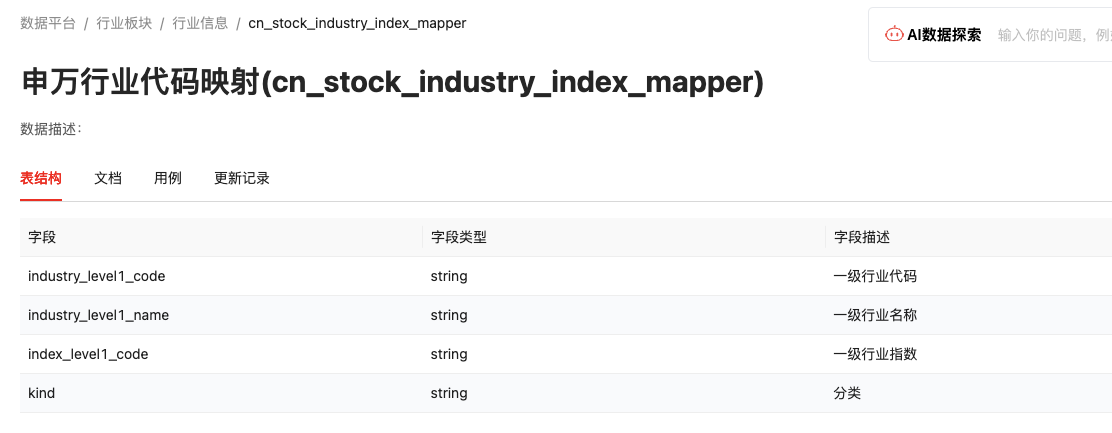1112x433 pixels.
Task: Select the 一级行业指数 description cell
Action: [875, 354]
